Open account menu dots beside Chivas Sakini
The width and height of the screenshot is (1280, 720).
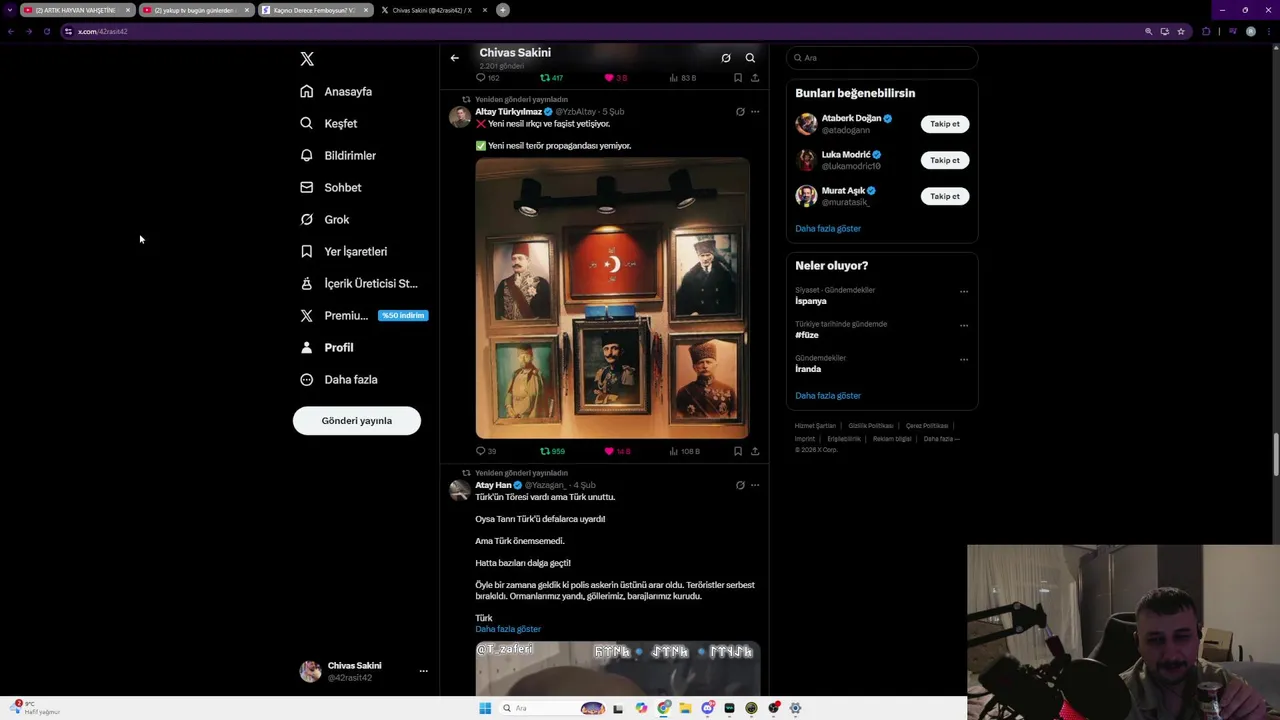pyautogui.click(x=423, y=671)
